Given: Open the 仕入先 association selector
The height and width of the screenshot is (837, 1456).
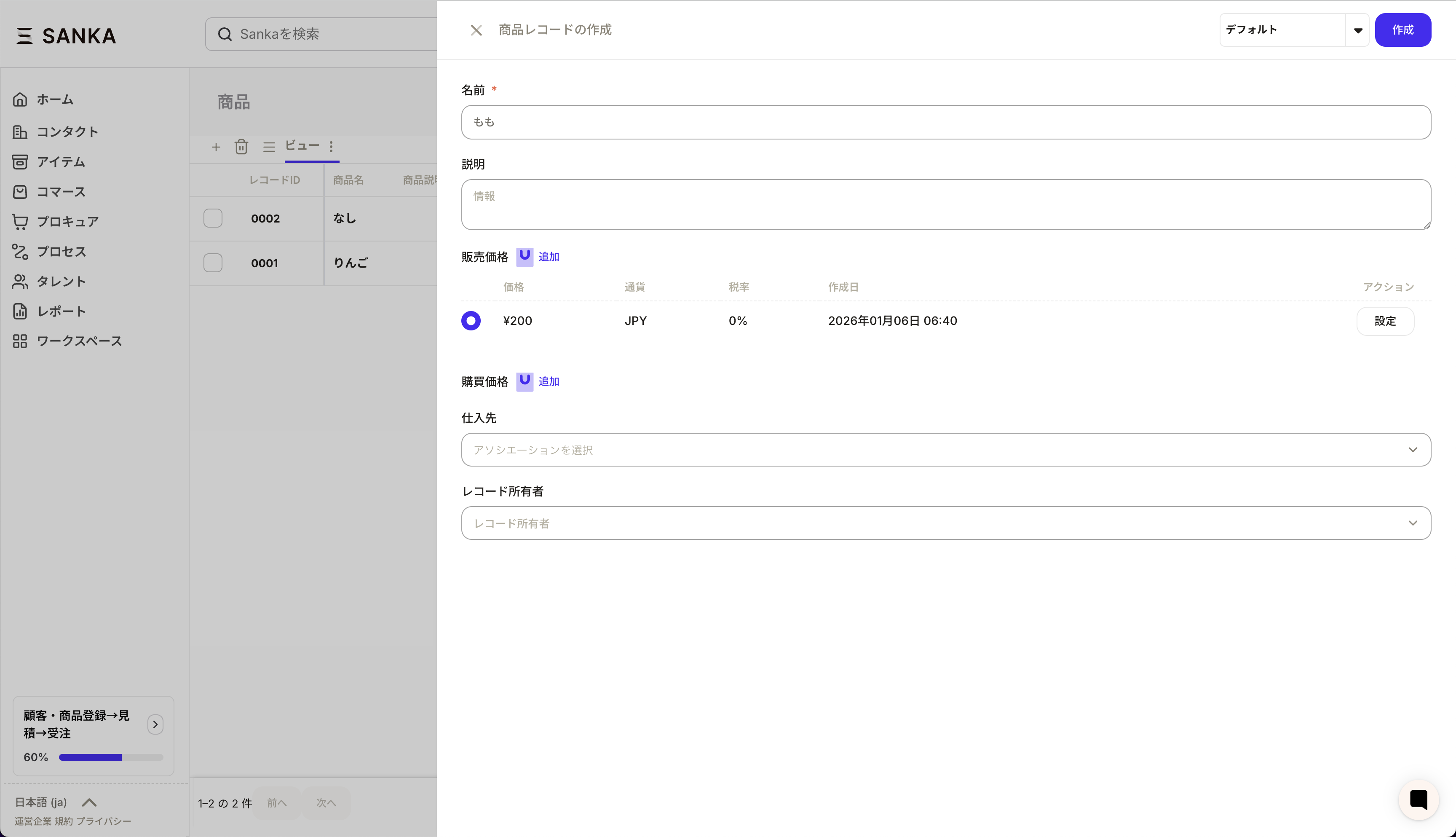Looking at the screenshot, I should [x=945, y=450].
